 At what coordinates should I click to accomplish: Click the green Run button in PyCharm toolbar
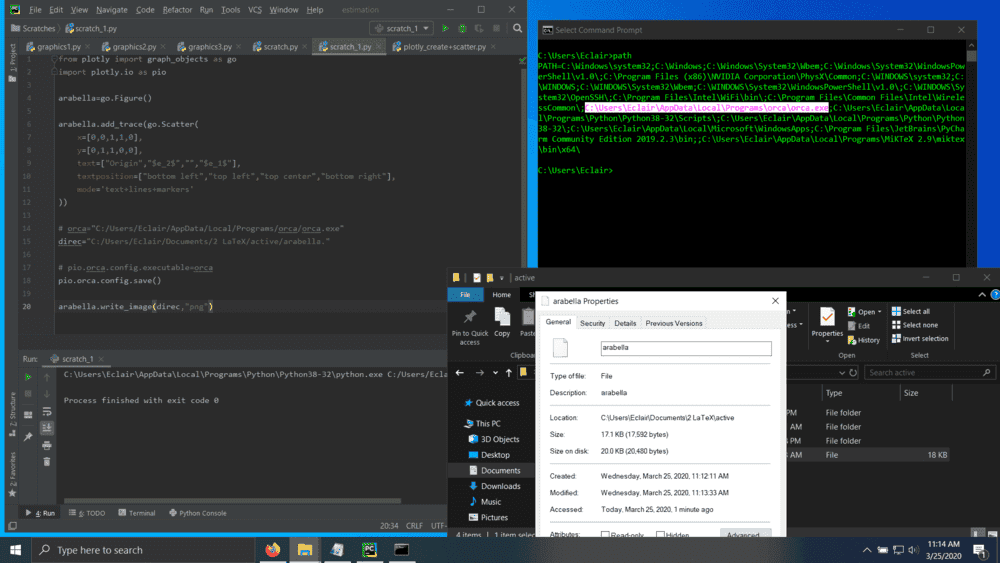[446, 29]
